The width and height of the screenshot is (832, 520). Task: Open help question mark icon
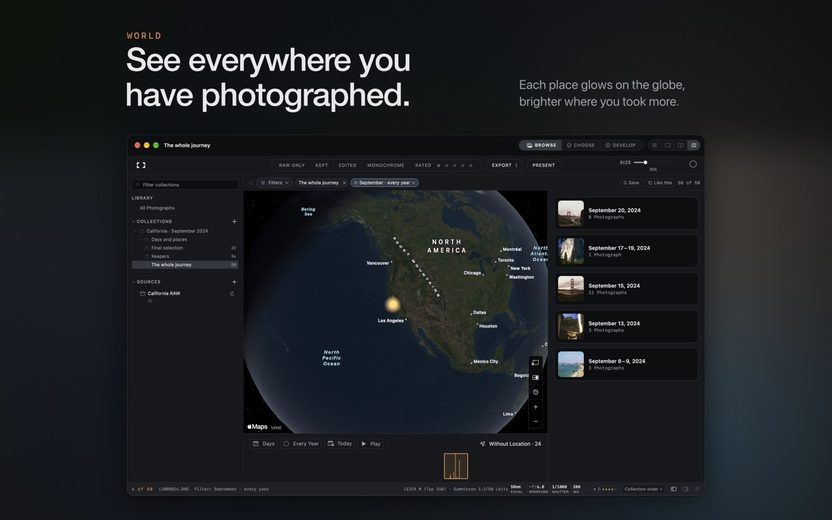click(x=697, y=489)
